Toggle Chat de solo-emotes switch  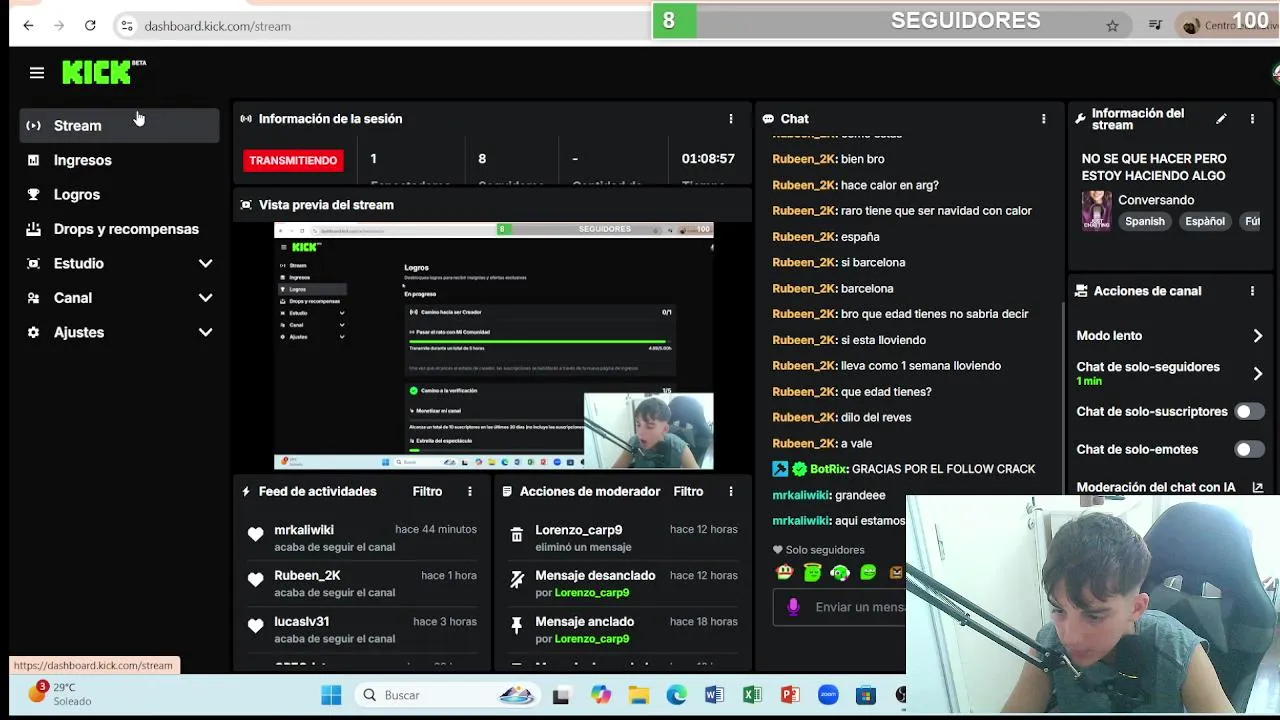1248,450
